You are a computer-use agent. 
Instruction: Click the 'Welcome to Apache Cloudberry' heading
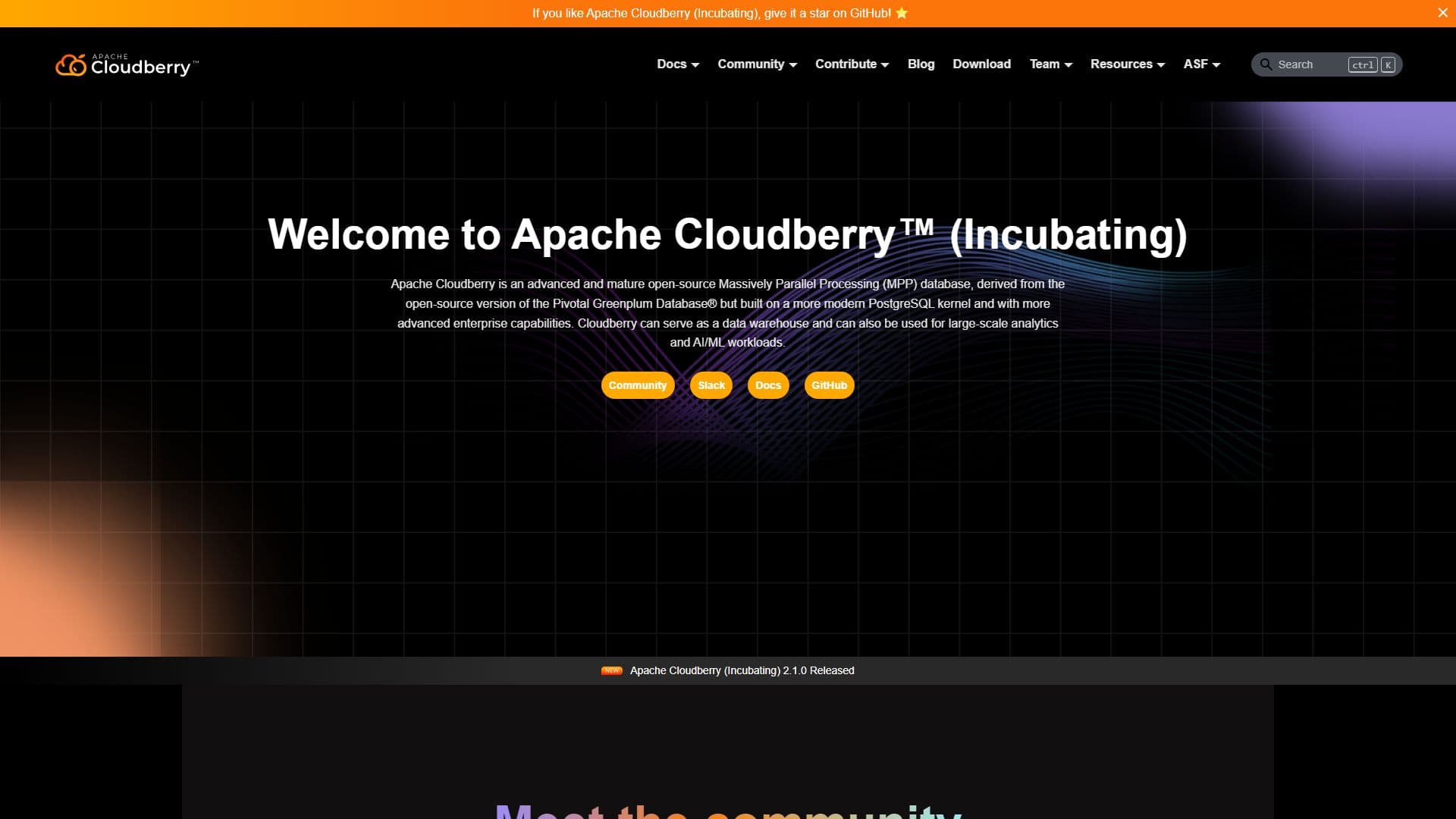727,234
